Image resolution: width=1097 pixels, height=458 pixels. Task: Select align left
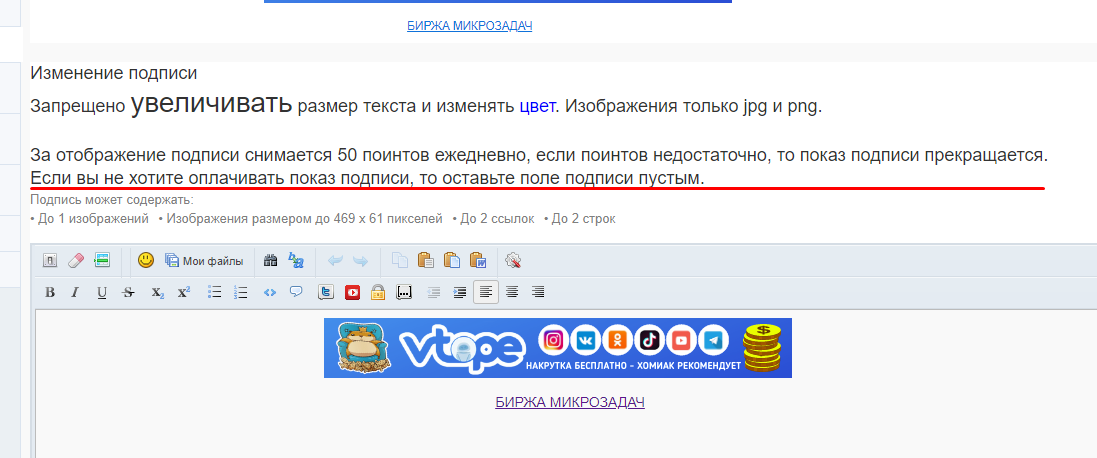[486, 292]
